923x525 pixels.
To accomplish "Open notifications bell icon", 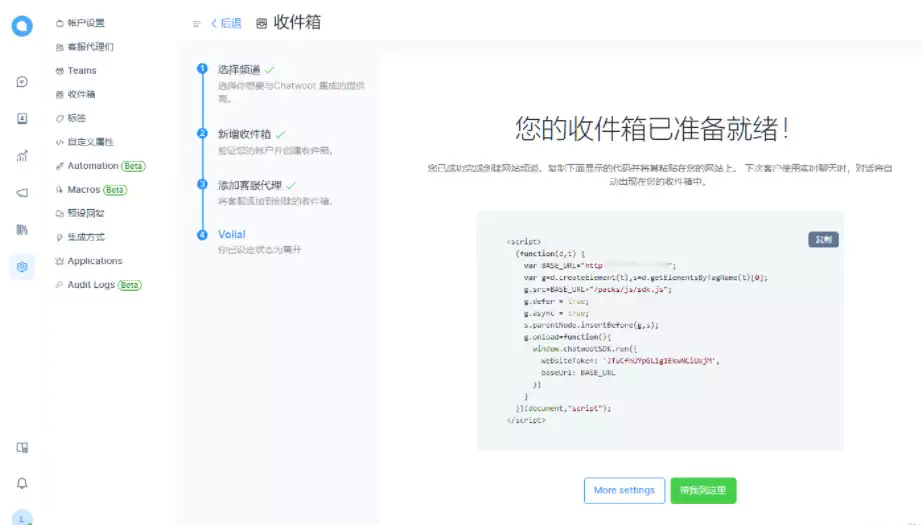I will (22, 483).
